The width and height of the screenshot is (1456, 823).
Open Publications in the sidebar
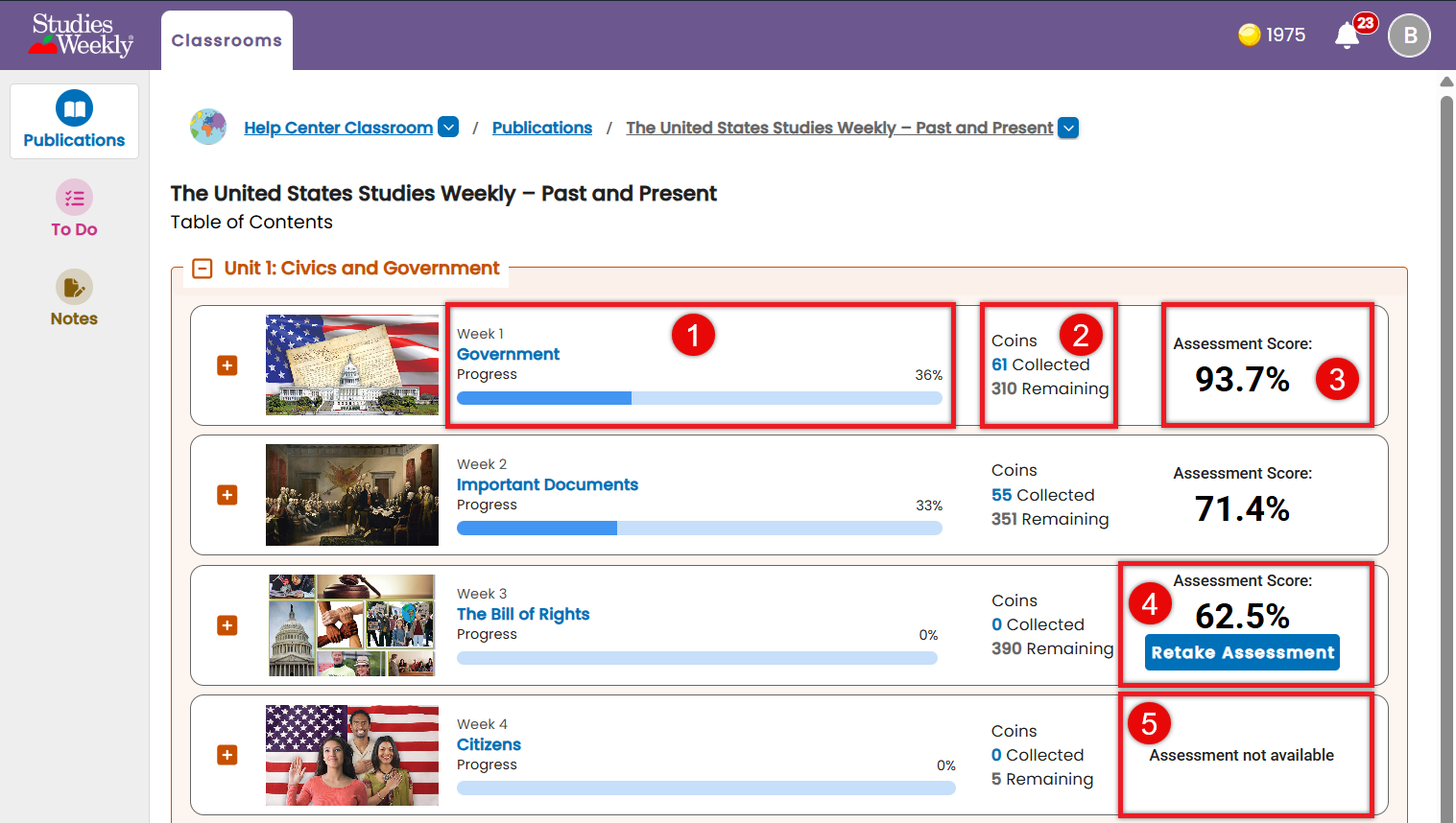pyautogui.click(x=74, y=121)
